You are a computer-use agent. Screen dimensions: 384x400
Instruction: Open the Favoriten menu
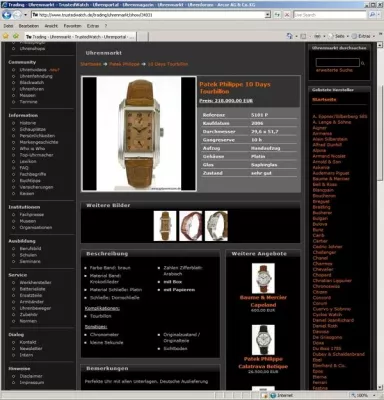[x=72, y=26]
